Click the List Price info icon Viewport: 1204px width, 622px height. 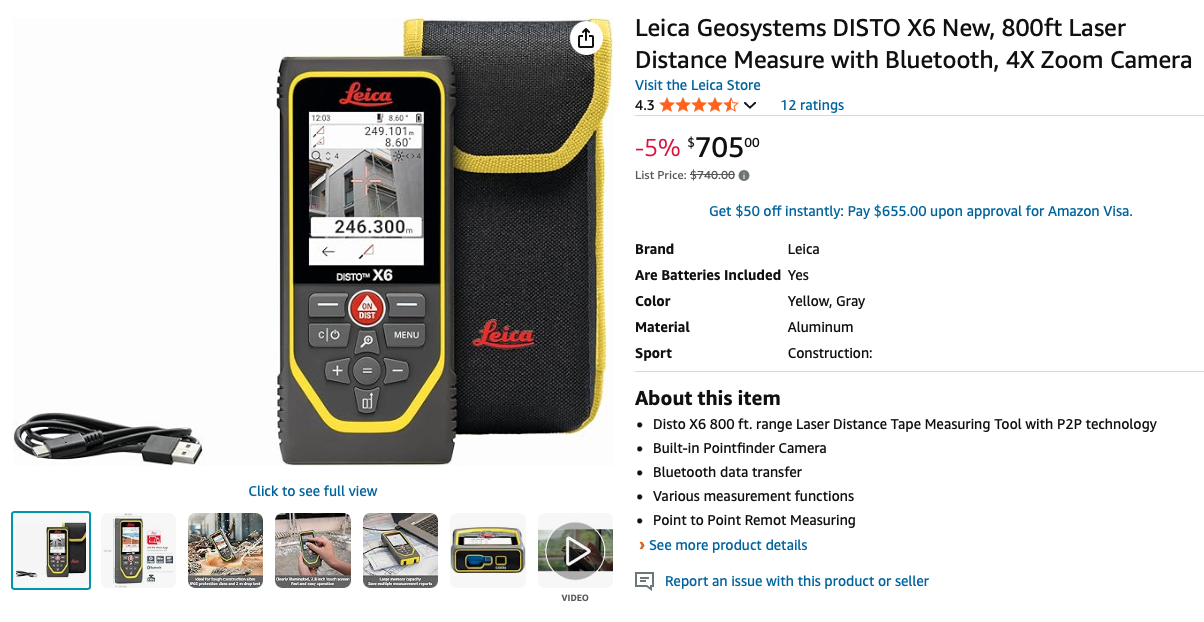(744, 175)
